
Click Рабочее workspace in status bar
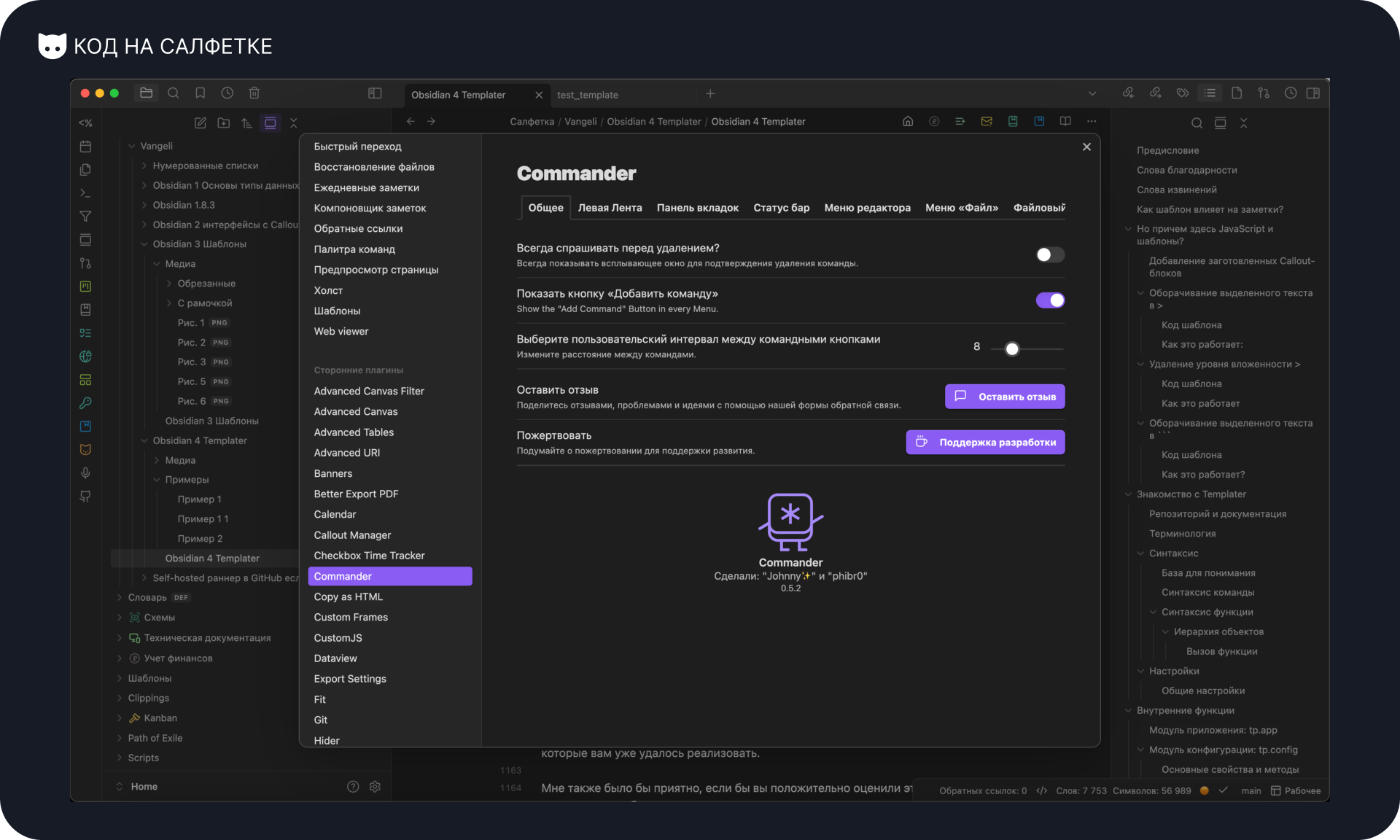coord(1296,791)
